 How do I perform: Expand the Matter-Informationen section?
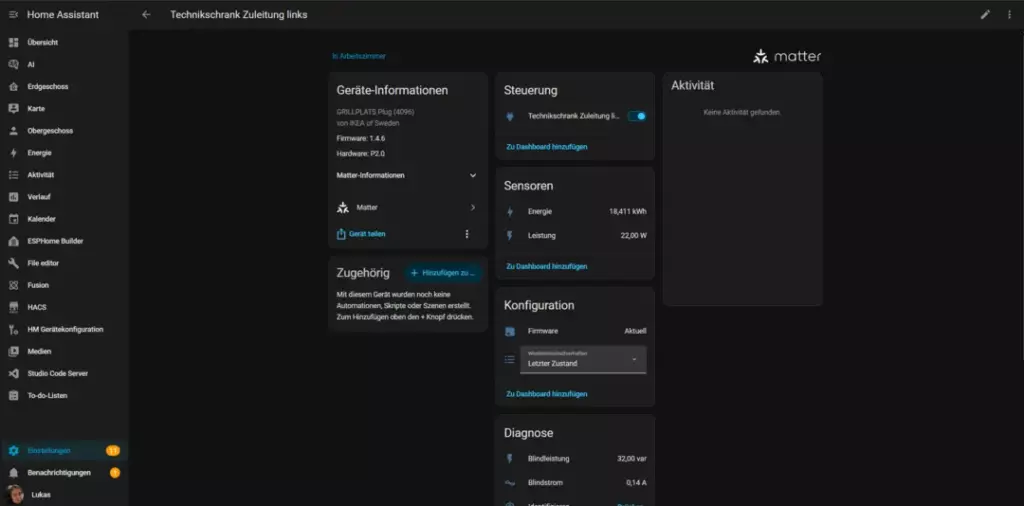(x=407, y=176)
